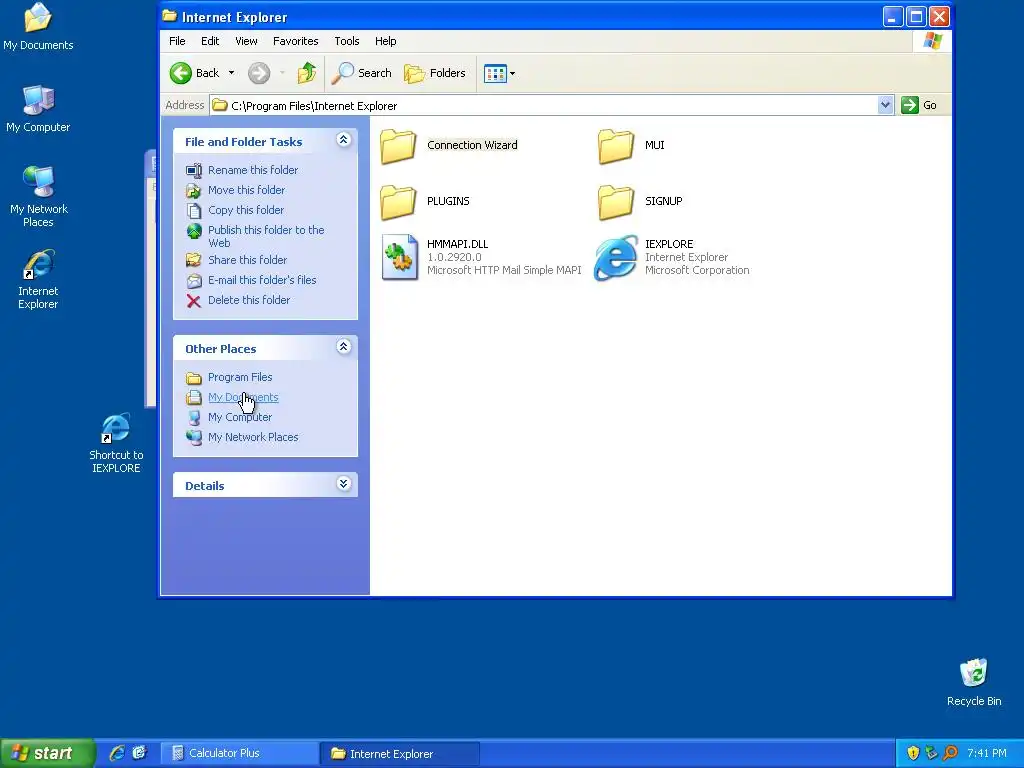Click the security shield tray icon
The image size is (1024, 768).
pyautogui.click(x=913, y=753)
